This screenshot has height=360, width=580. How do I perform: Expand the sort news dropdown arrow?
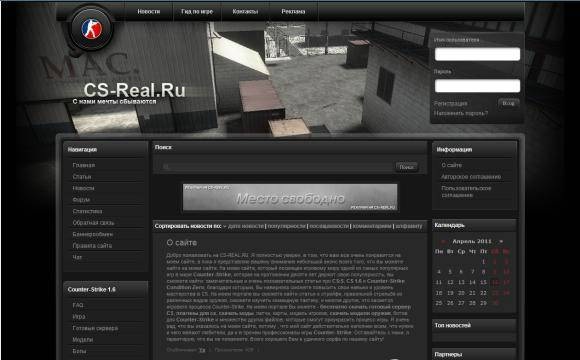click(x=225, y=226)
